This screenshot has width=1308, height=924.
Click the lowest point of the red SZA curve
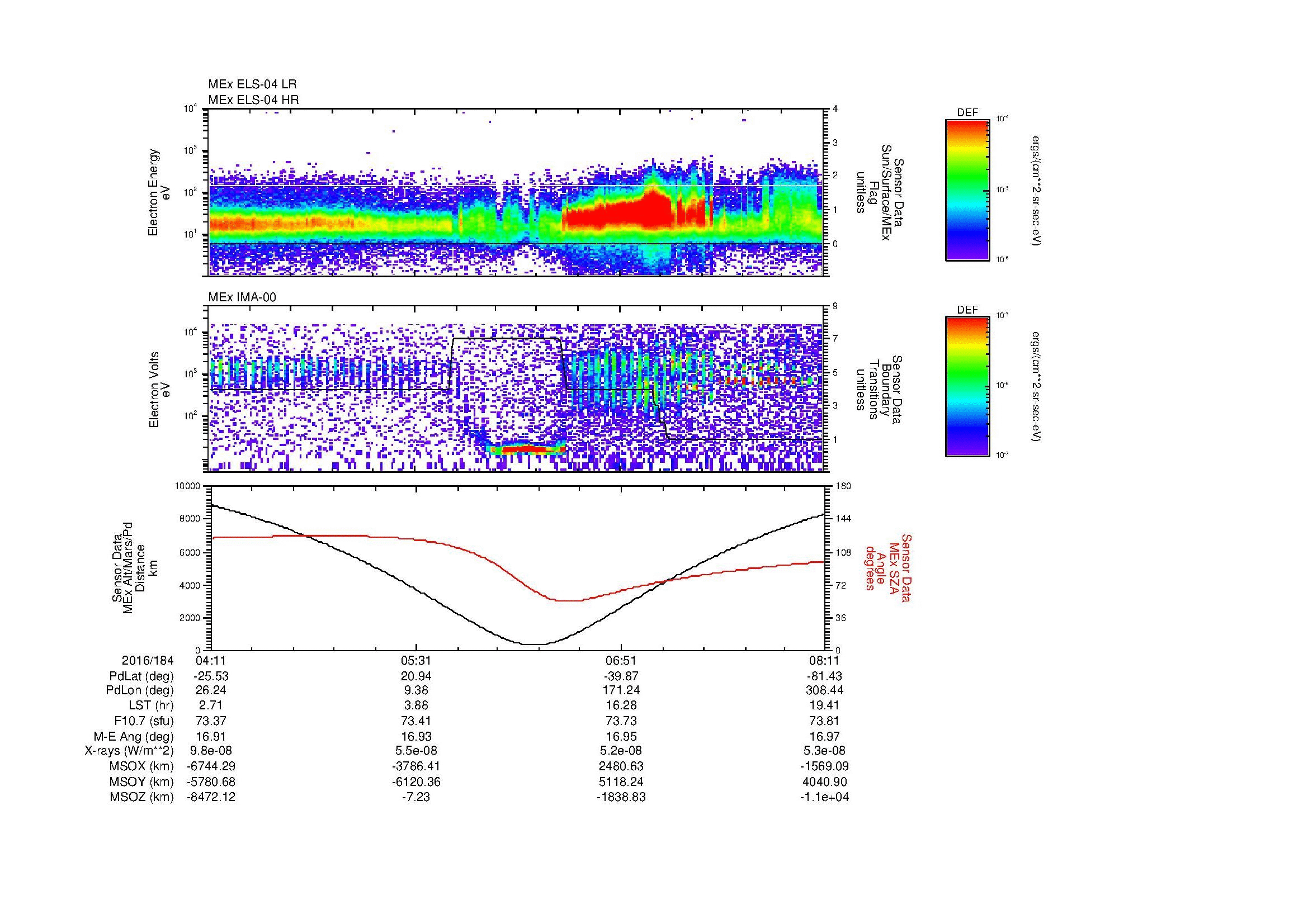point(568,601)
